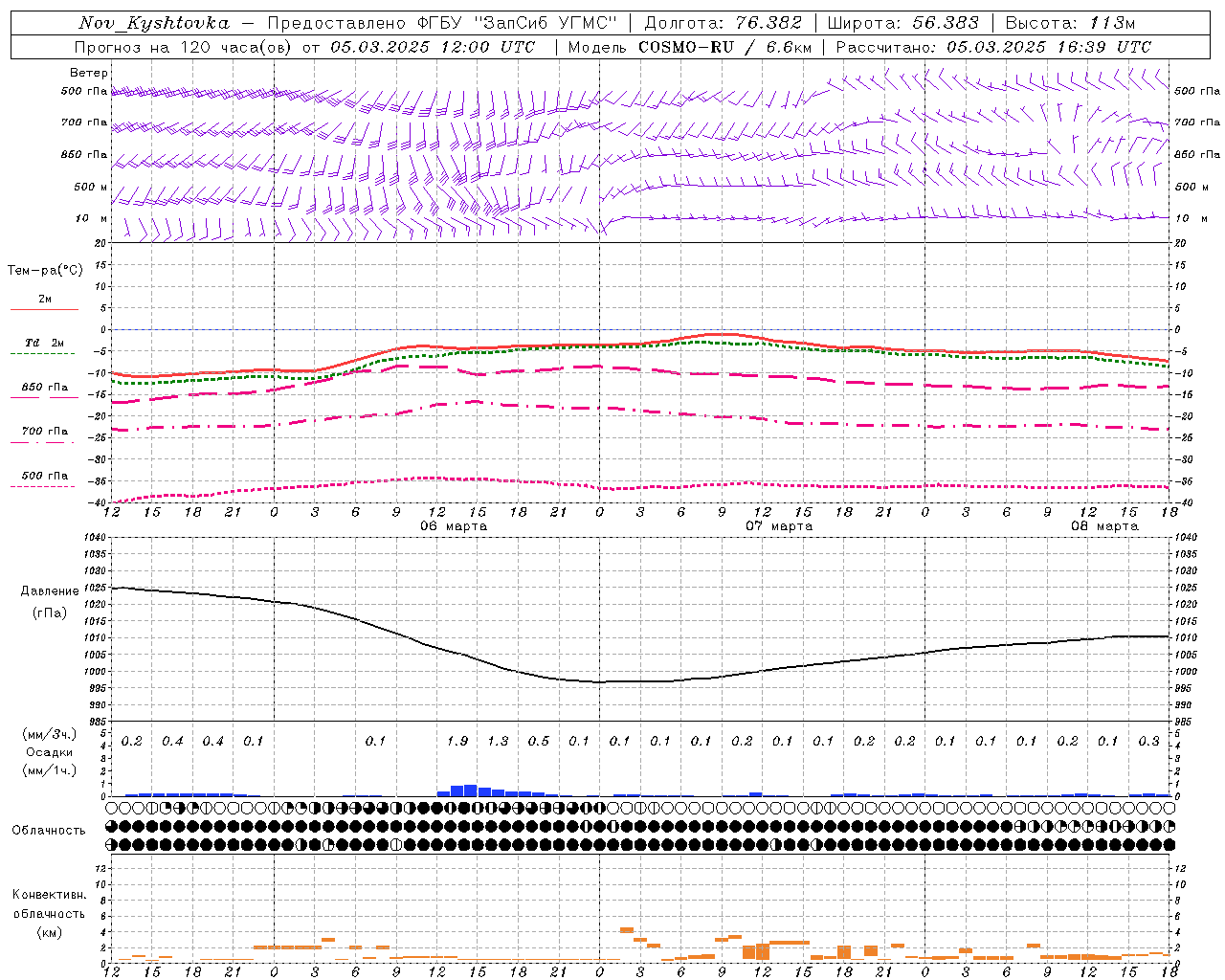Click the "(км)" unit label for convective clouds

[49, 932]
